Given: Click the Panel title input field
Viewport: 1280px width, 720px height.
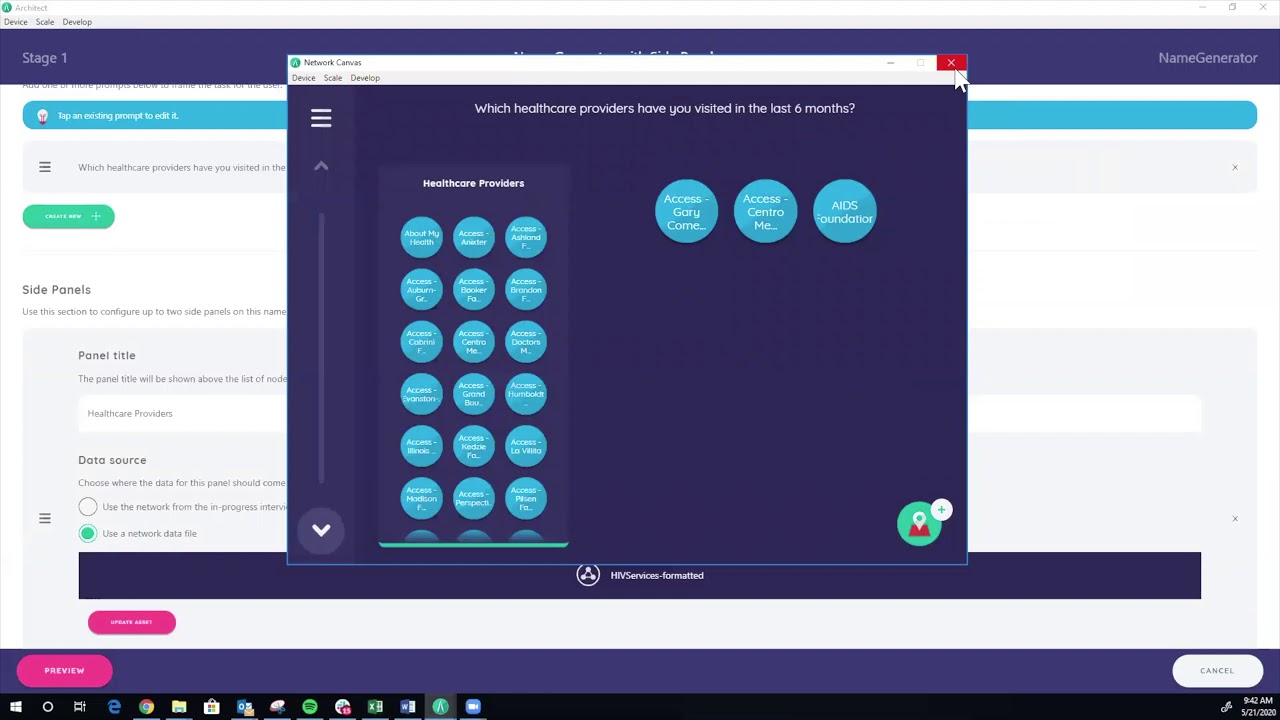Looking at the screenshot, I should 640,413.
